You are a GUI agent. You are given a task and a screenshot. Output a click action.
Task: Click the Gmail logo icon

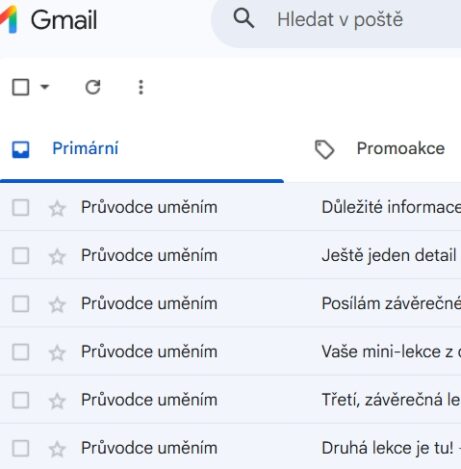click(8, 19)
